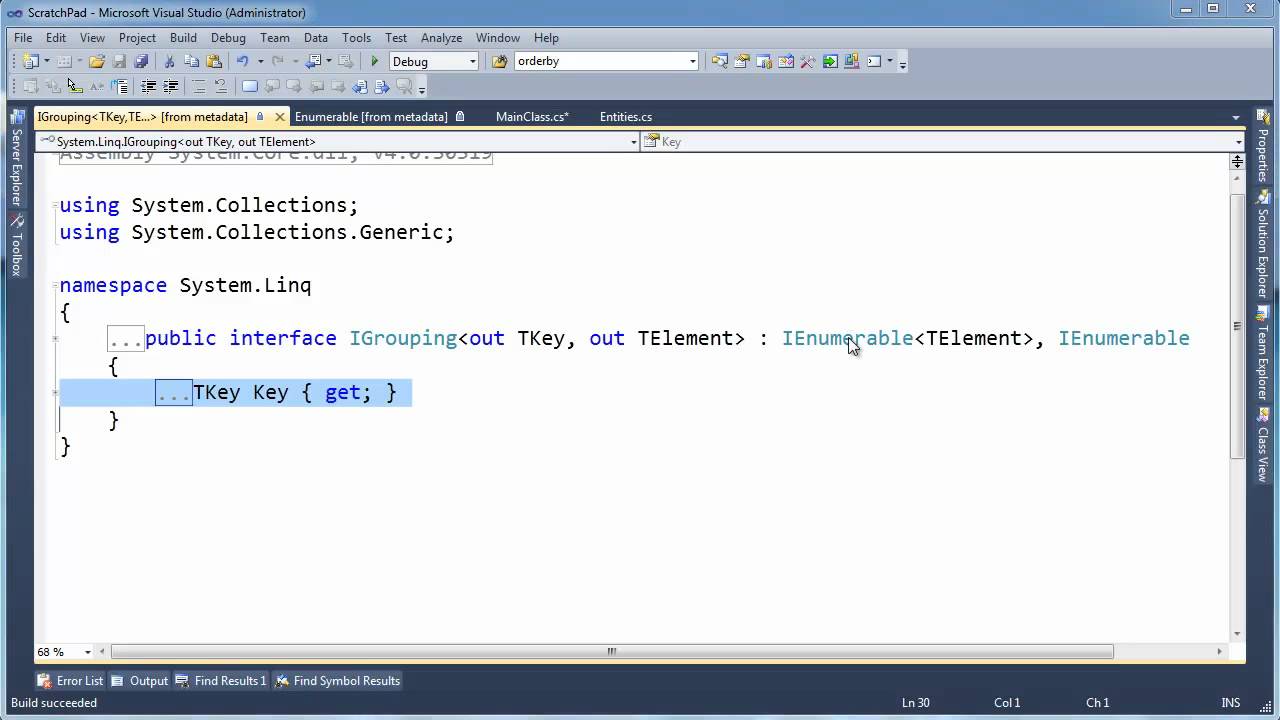The image size is (1280, 720).
Task: Open the Tools menu
Action: coord(356,37)
